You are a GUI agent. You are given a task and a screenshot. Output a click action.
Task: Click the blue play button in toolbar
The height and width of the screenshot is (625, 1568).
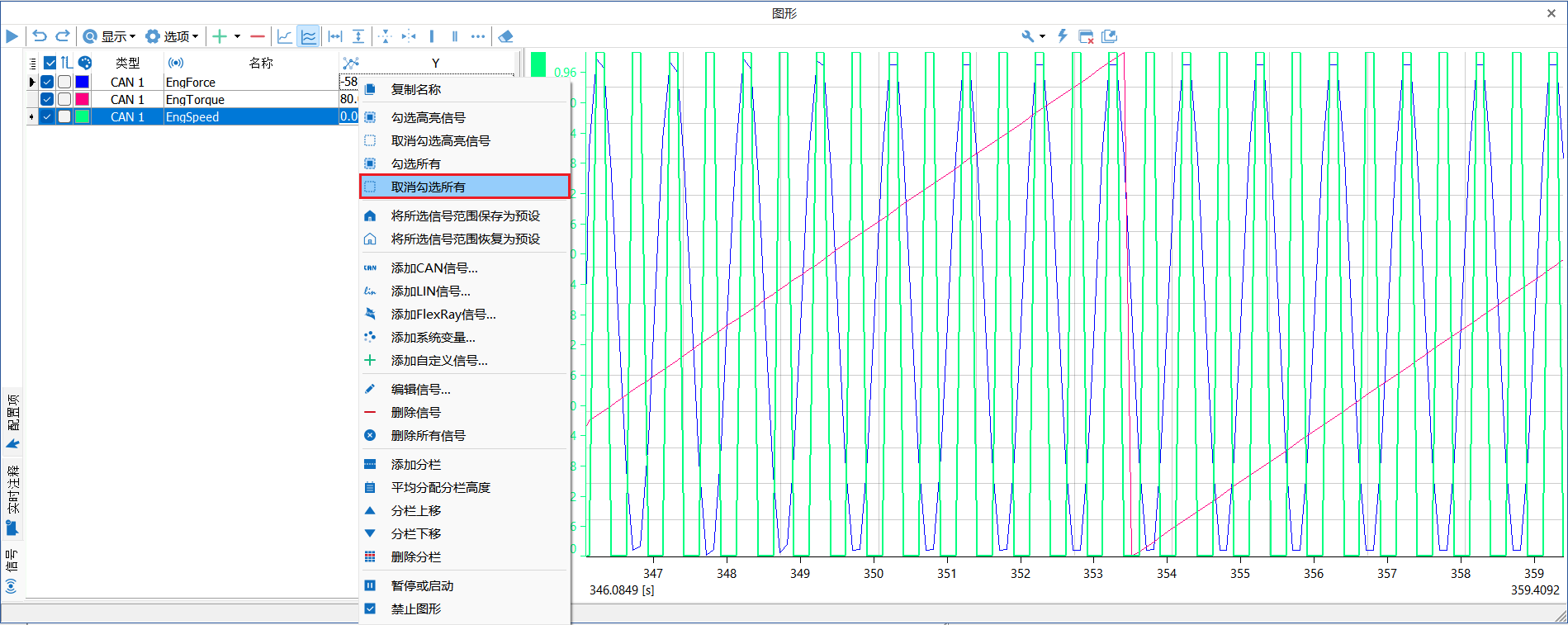(x=12, y=36)
